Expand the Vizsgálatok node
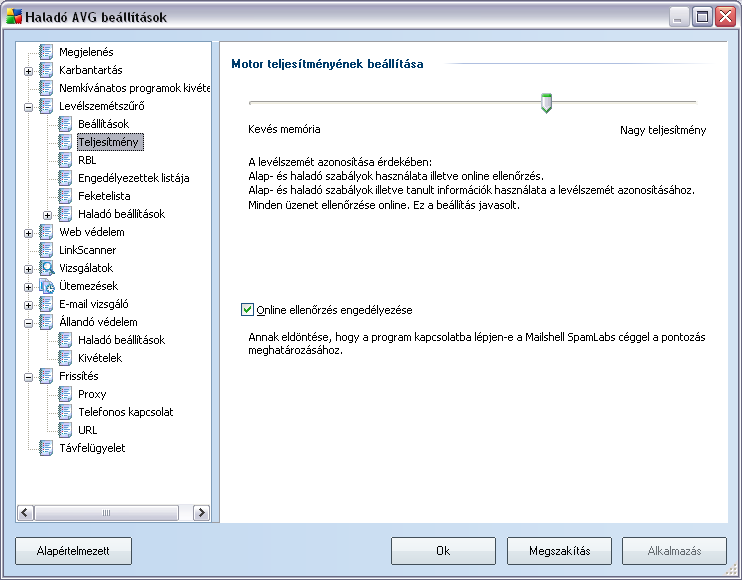This screenshot has width=742, height=580. 28,269
